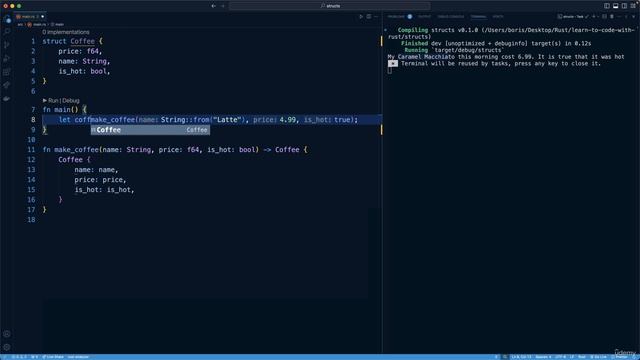The width and height of the screenshot is (640, 360).
Task: Click the line and column status bar entry
Action: (522, 357)
